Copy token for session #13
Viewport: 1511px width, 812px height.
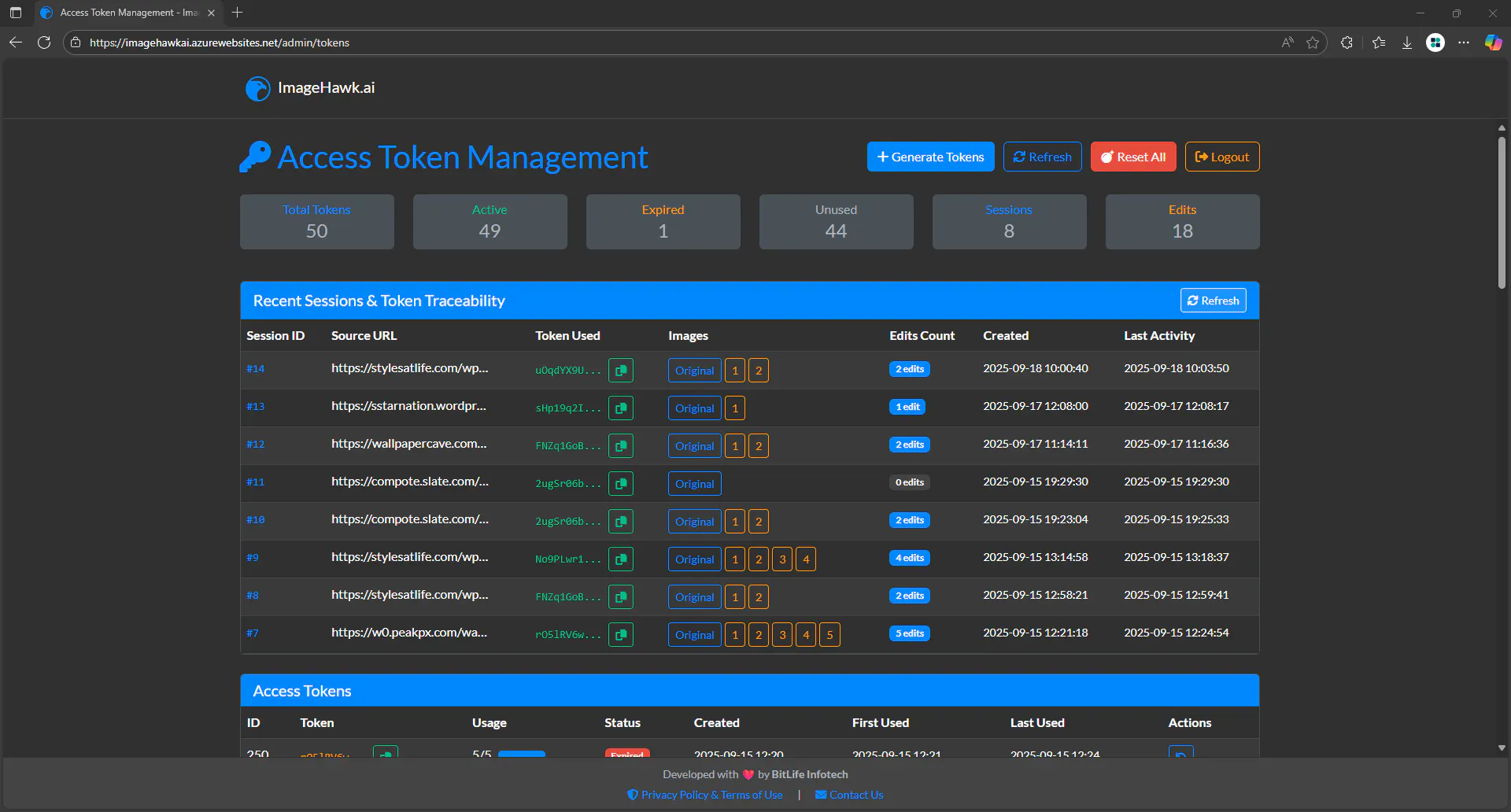(x=621, y=408)
